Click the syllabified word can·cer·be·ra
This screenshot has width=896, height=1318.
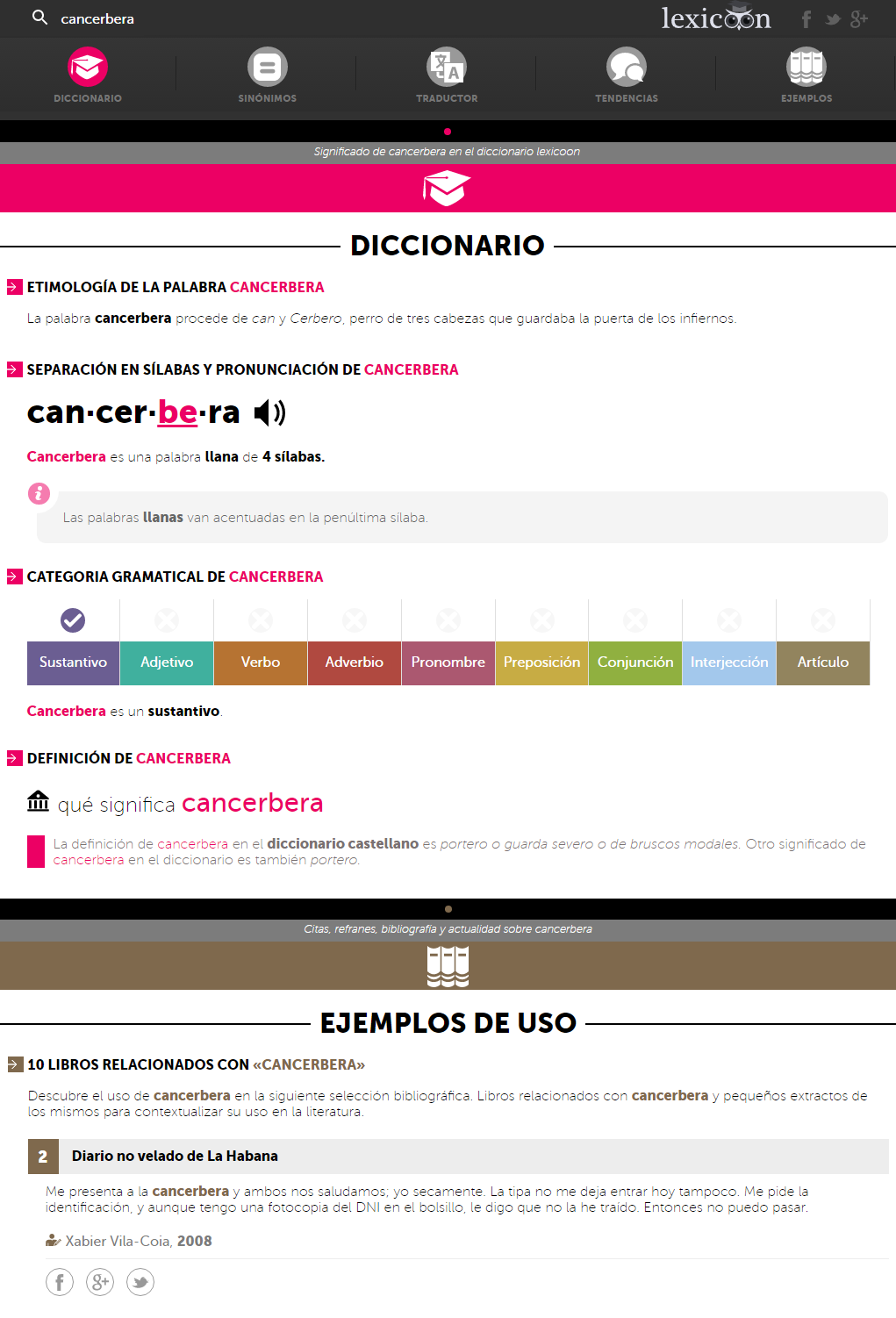133,412
